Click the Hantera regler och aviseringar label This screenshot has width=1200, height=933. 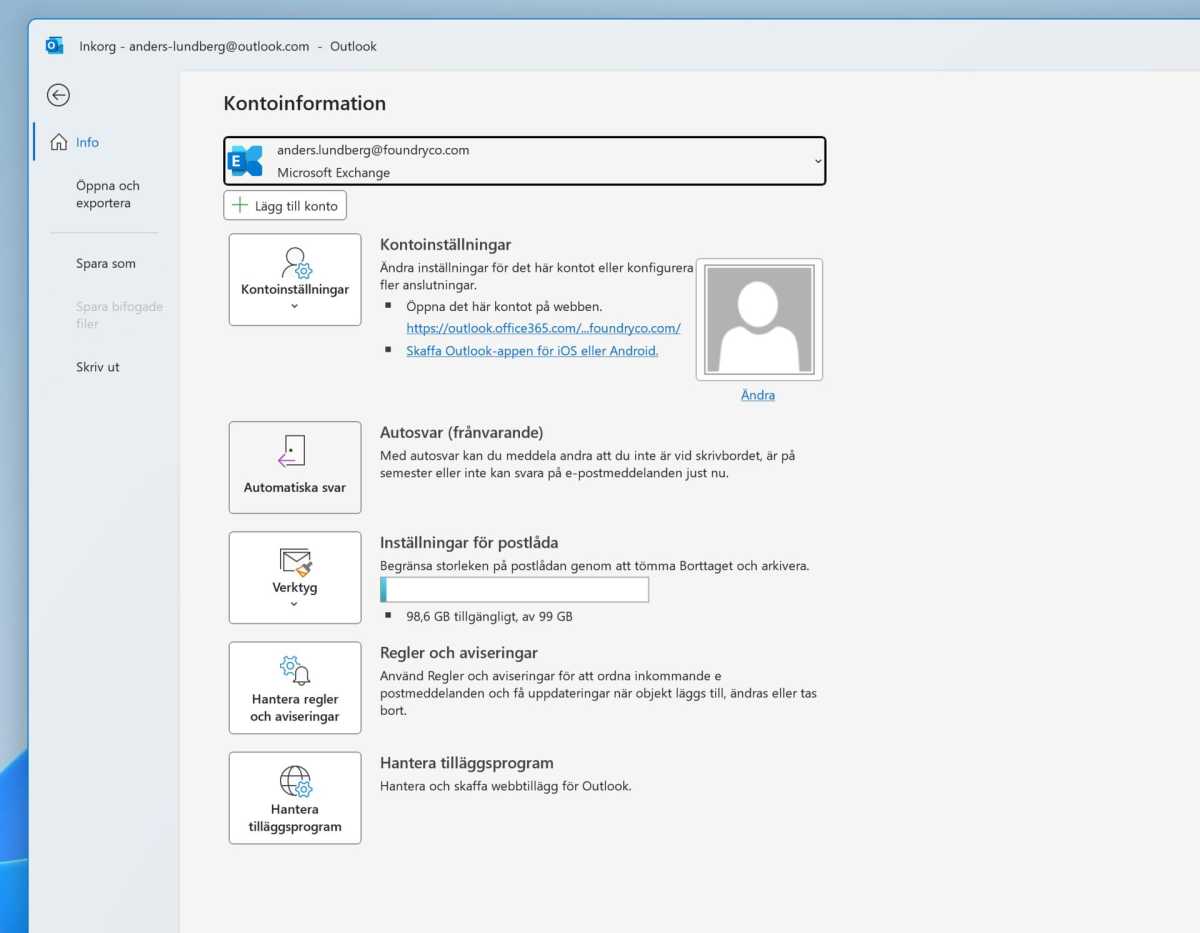295,708
